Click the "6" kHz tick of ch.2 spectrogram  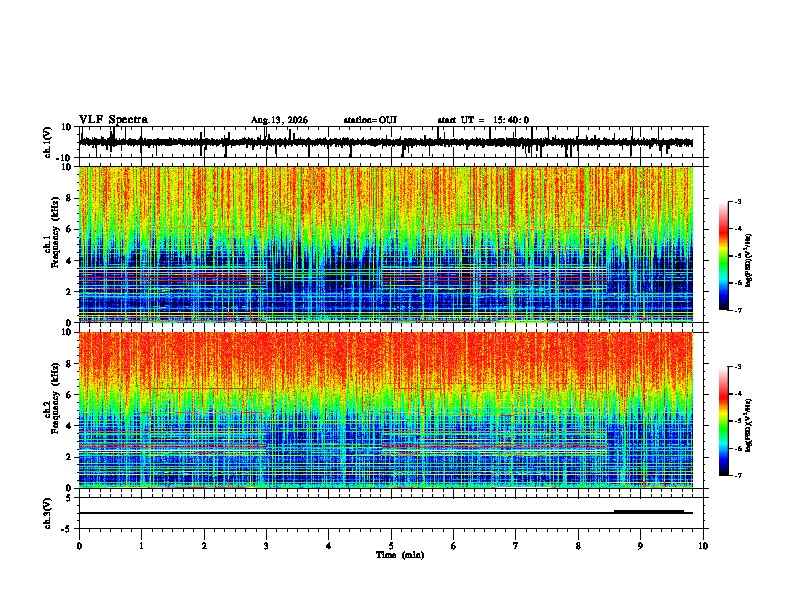(x=69, y=394)
